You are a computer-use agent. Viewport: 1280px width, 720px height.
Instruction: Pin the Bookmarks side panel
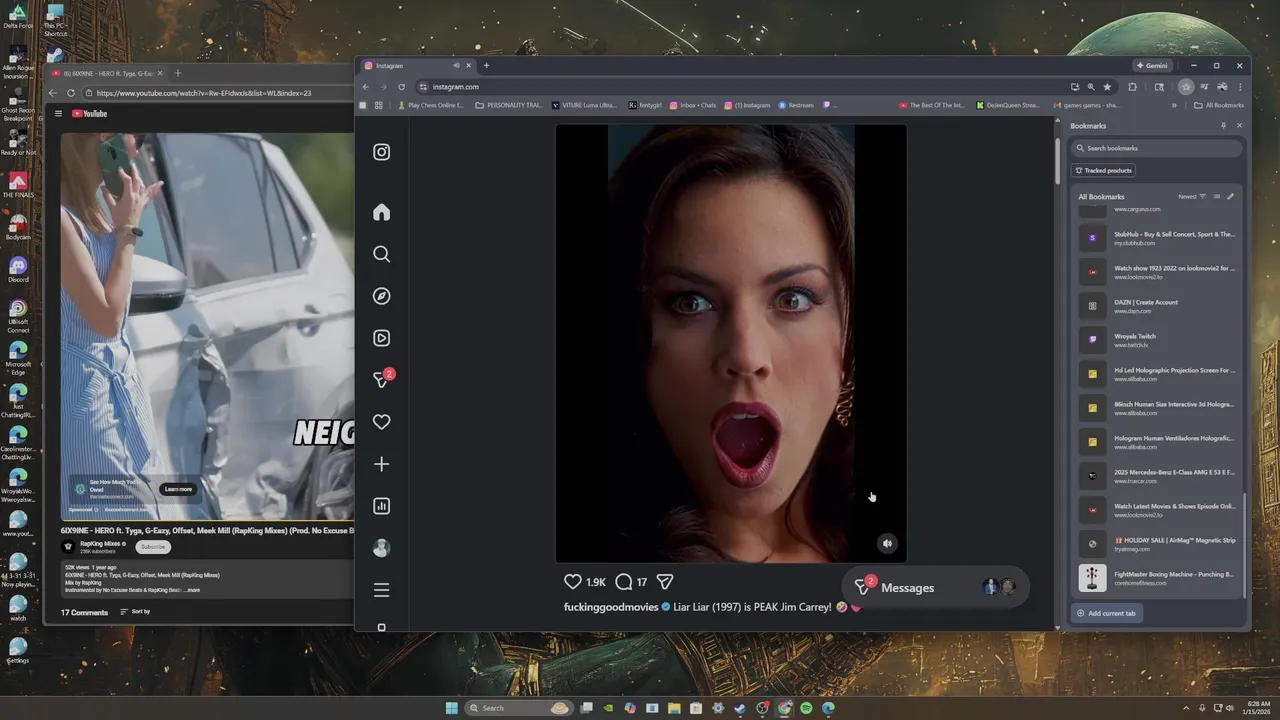1223,126
